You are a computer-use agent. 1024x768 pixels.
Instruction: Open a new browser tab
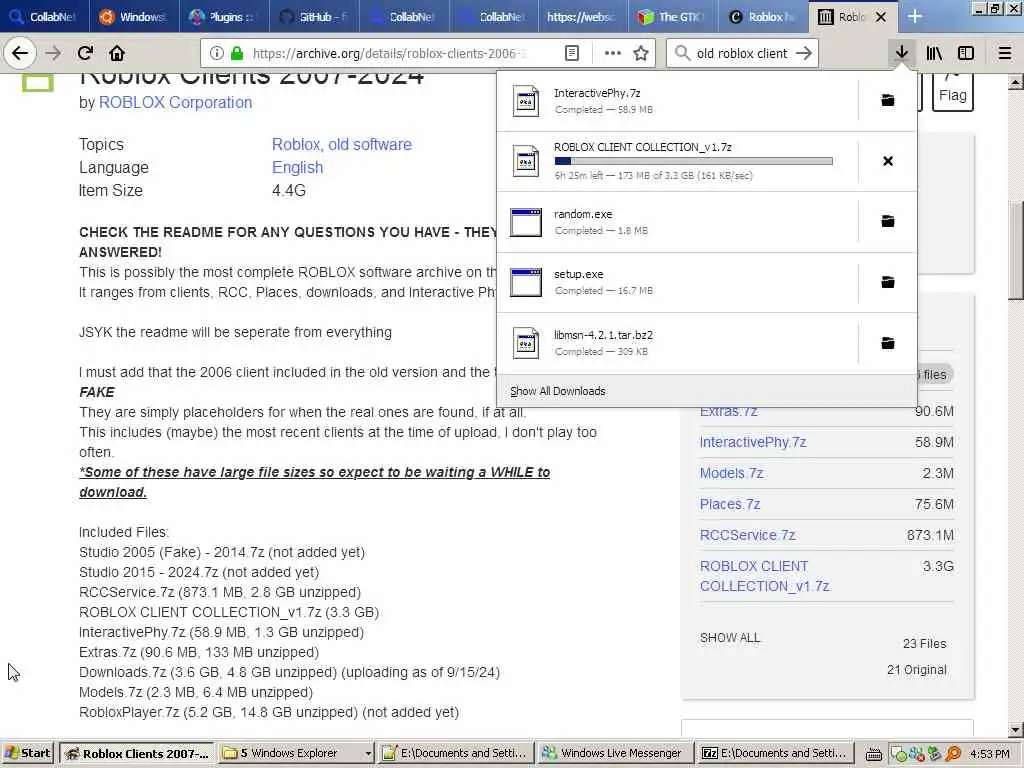click(x=915, y=16)
